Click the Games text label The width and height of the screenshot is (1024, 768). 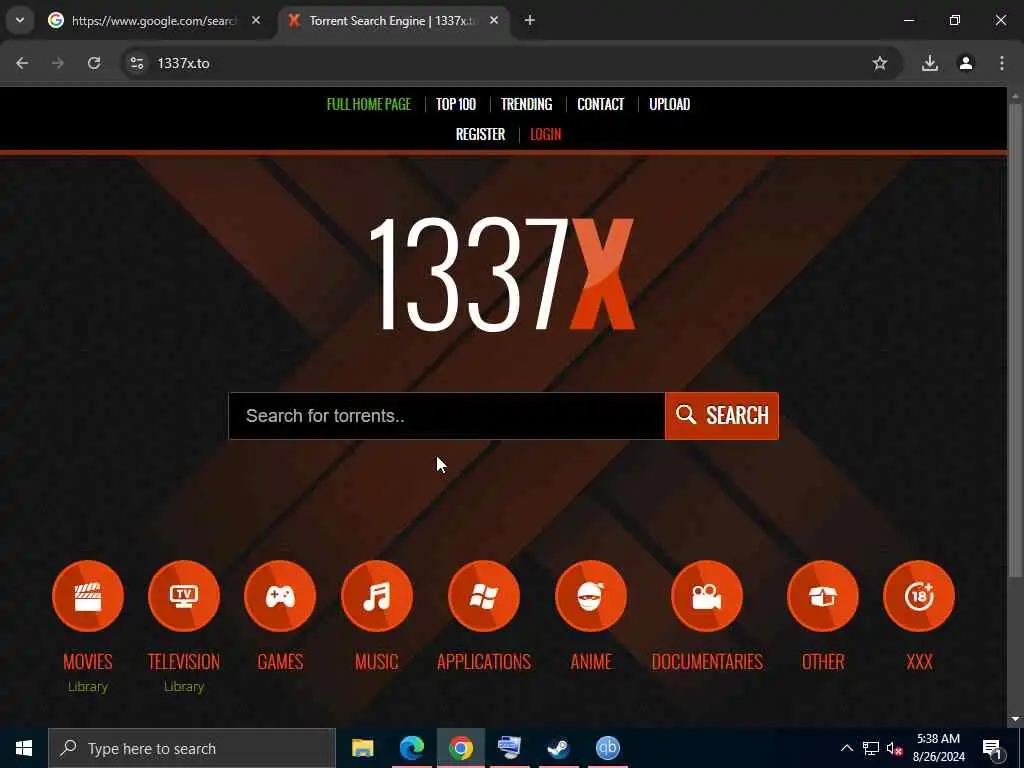point(280,662)
